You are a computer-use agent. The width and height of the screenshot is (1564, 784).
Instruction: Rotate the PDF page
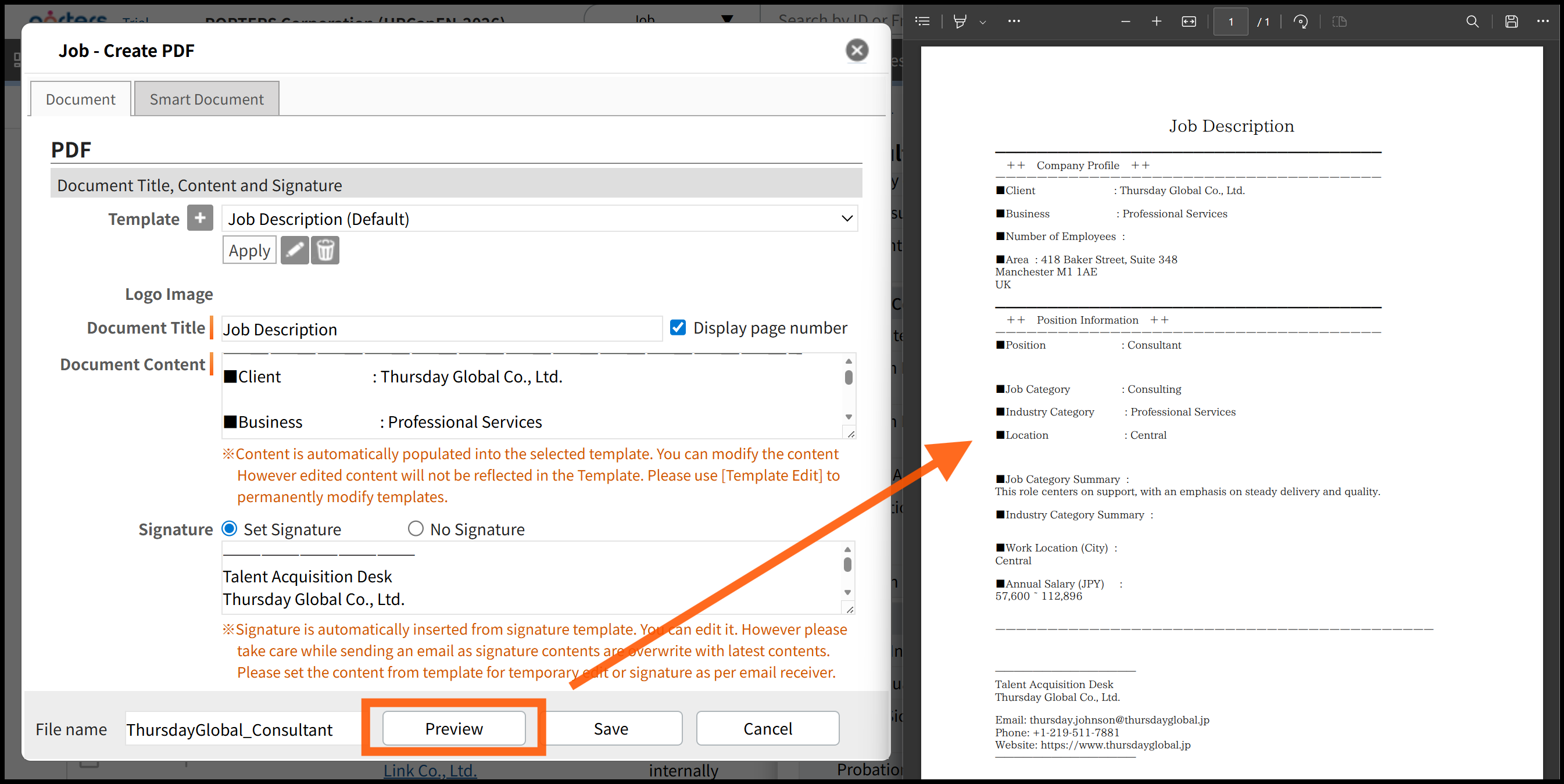[1301, 22]
